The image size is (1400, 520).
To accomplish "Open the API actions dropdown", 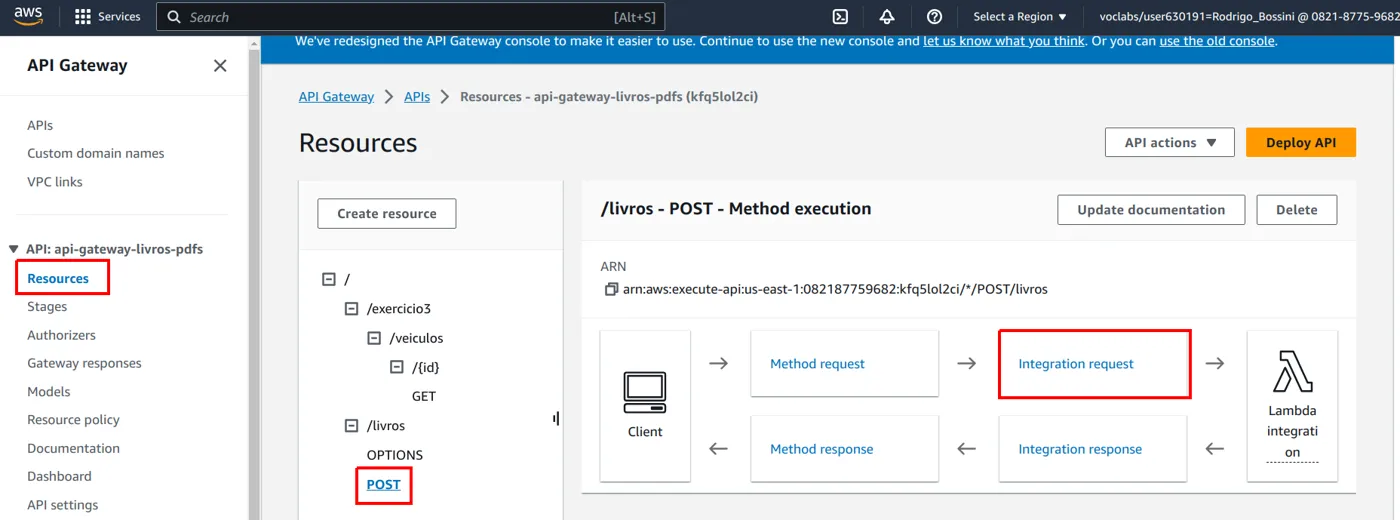I will click(1170, 143).
